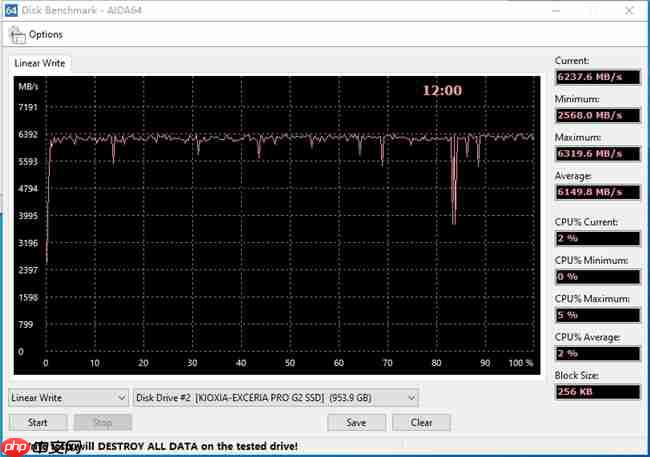Click the Current value 6237.6 MB/s
Viewport: 650px width, 457px height.
598,77
